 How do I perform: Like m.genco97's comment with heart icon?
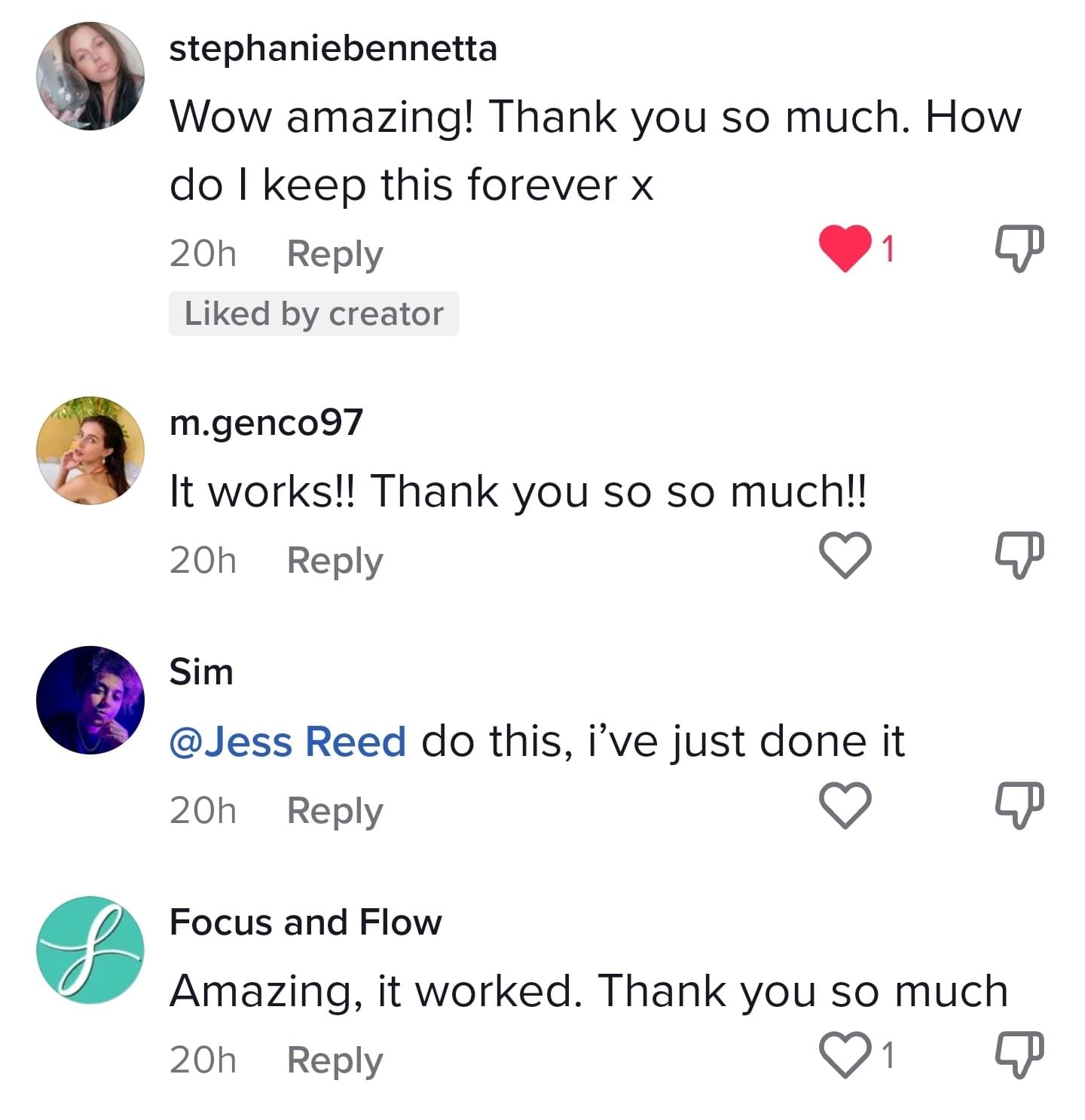[845, 555]
